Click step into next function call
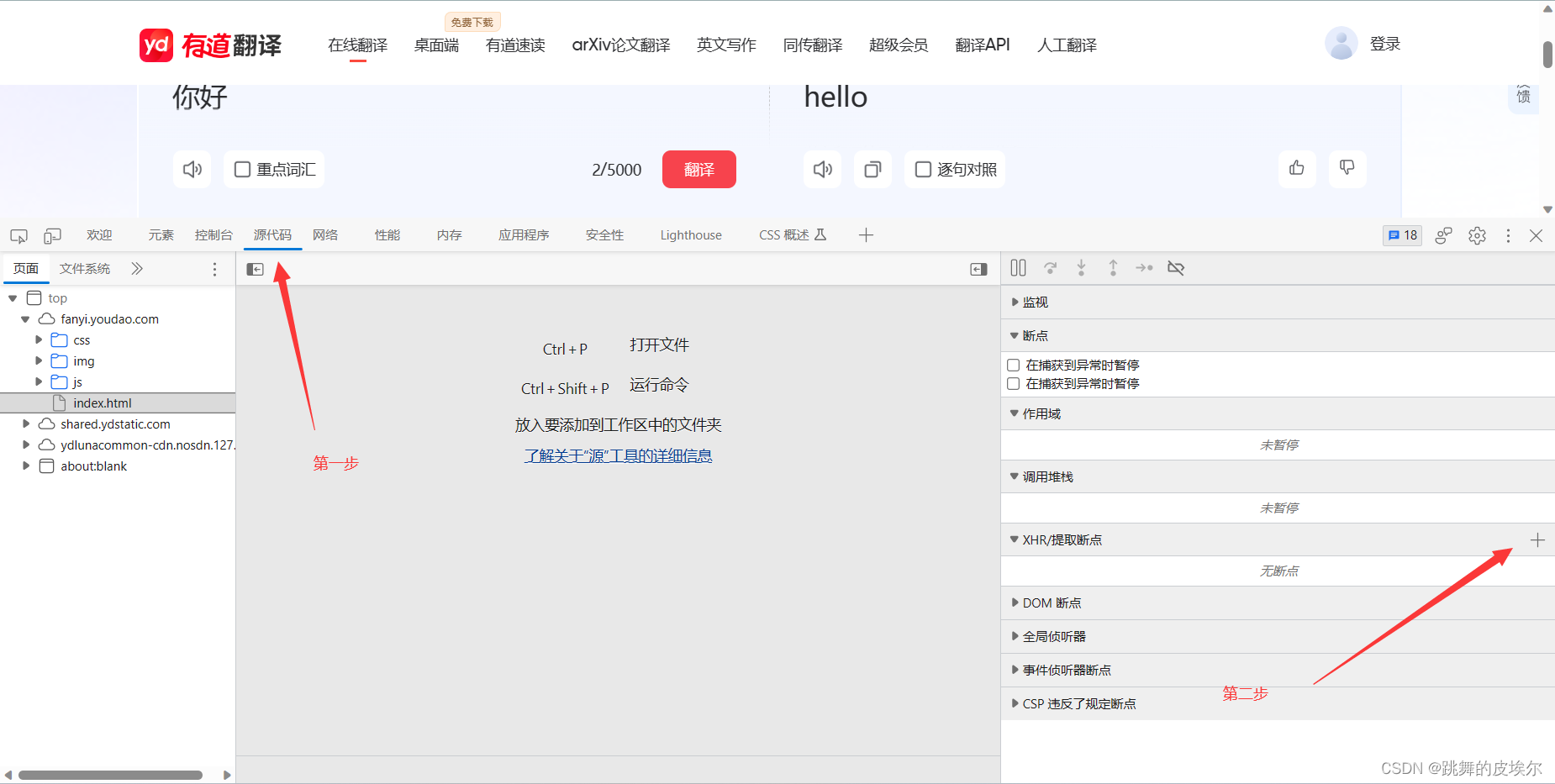The width and height of the screenshot is (1555, 784). (x=1081, y=268)
